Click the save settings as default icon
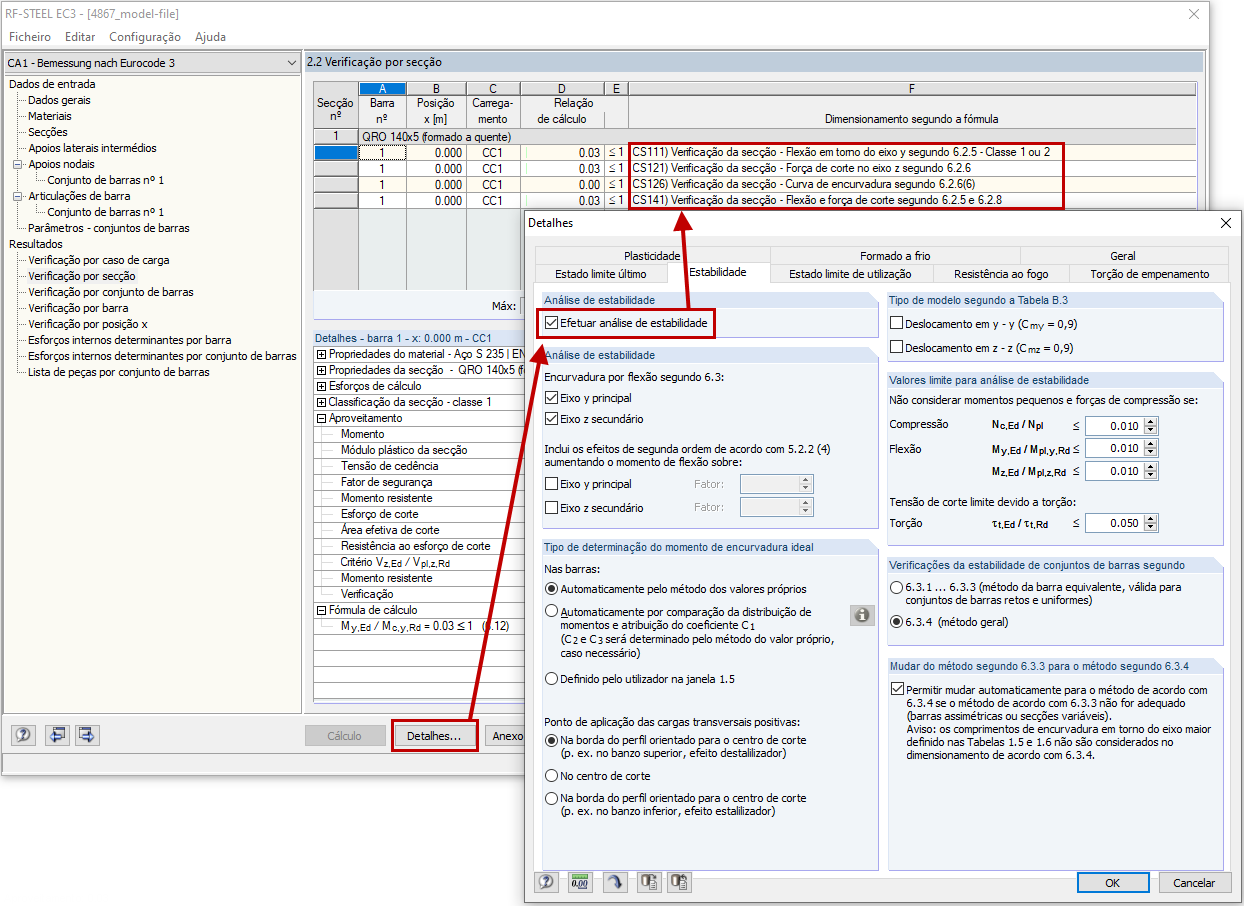The image size is (1244, 906). click(x=680, y=882)
